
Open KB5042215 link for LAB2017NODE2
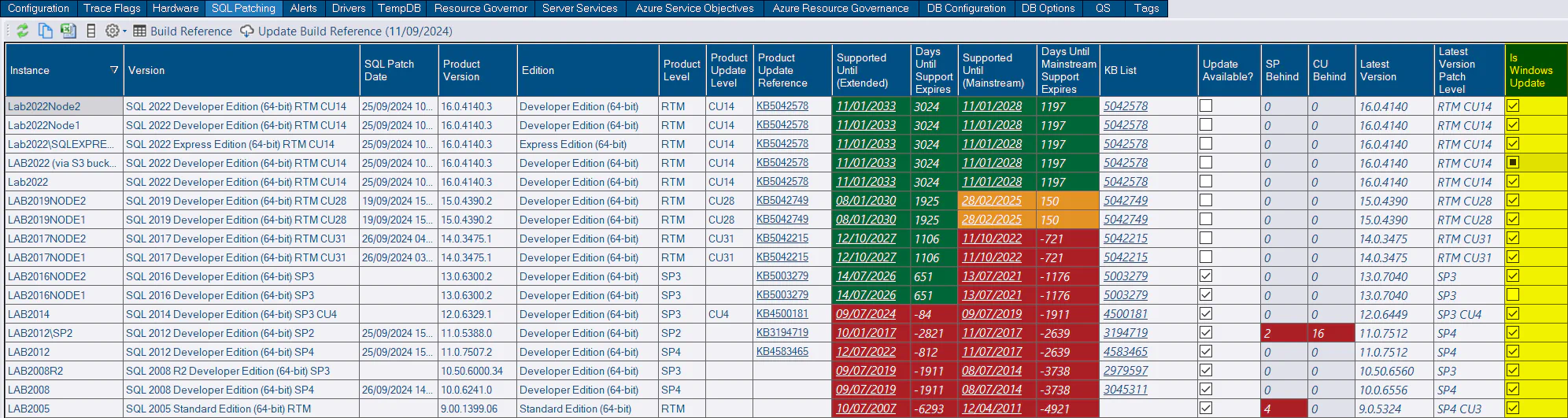[782, 238]
